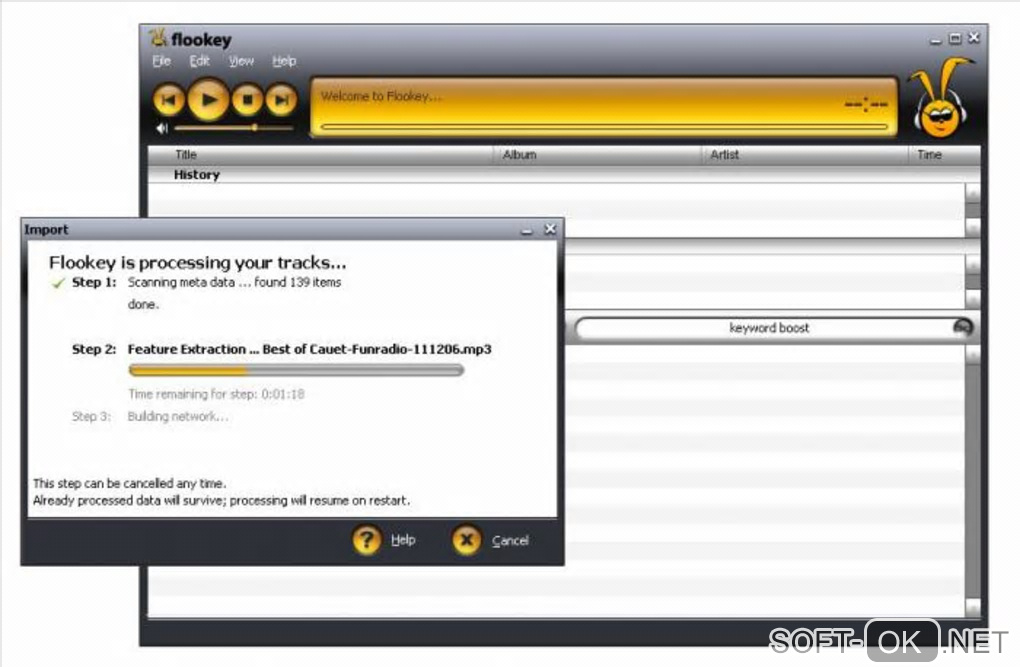The height and width of the screenshot is (667, 1020).
Task: Click the Help button in Import dialog
Action: coord(403,540)
